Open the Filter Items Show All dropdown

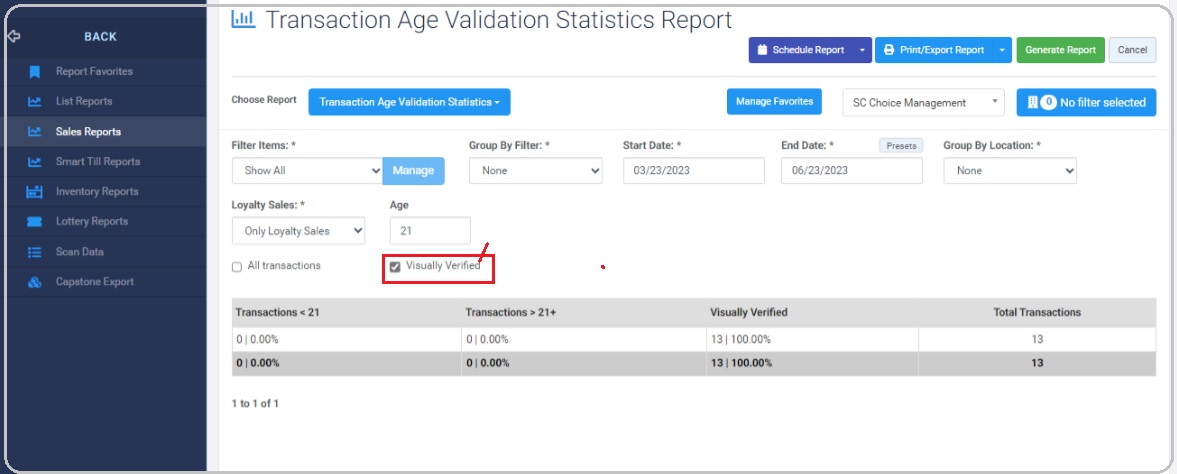point(308,171)
